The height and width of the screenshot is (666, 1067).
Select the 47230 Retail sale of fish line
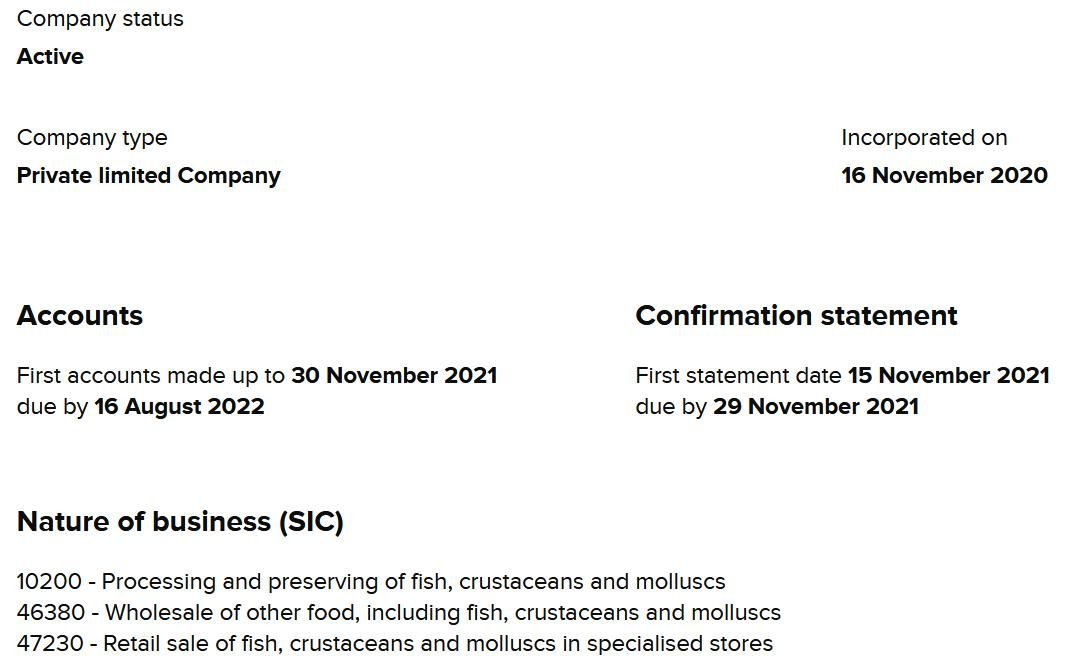coord(395,644)
